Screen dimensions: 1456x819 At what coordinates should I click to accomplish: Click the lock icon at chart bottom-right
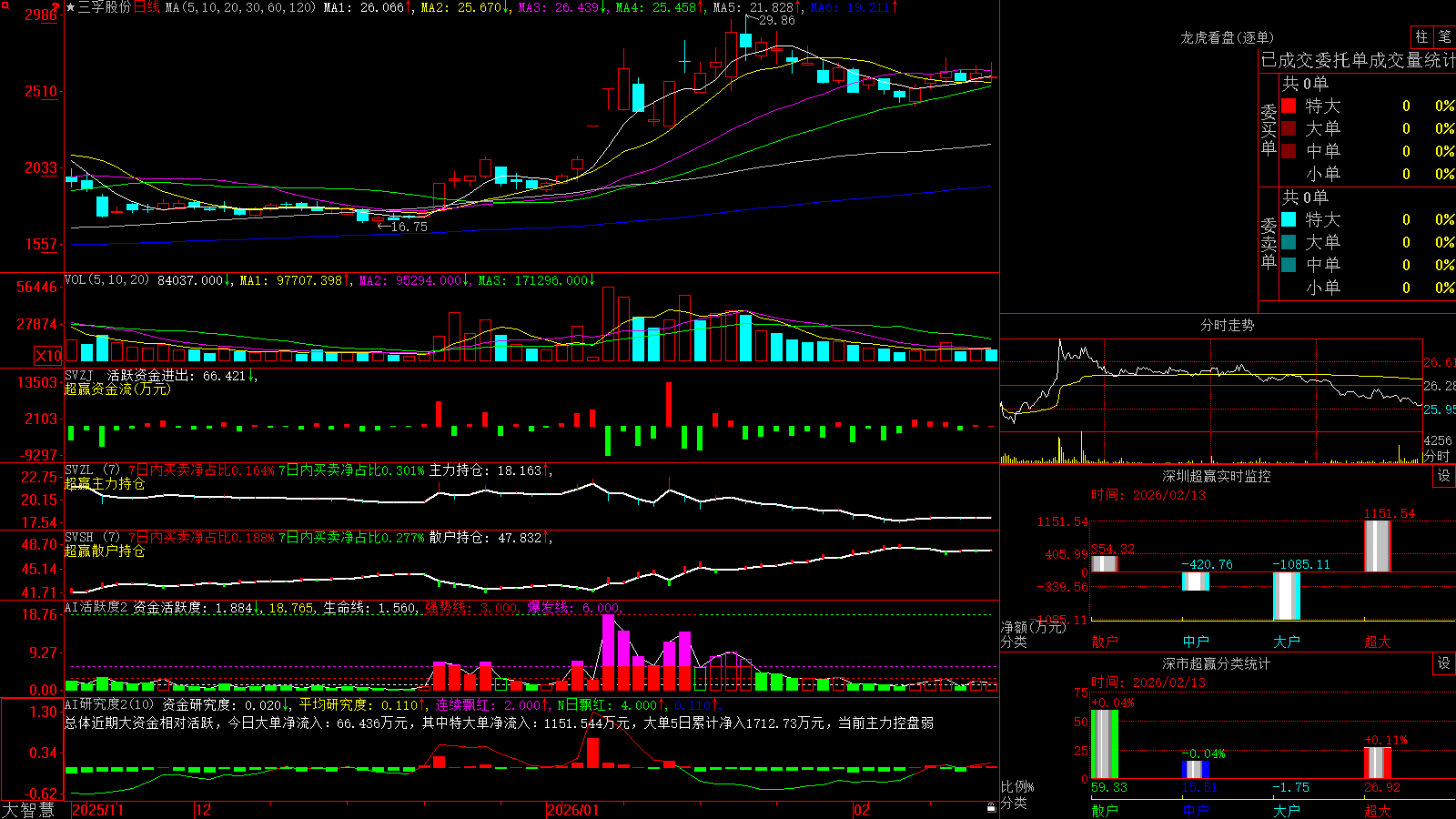tap(991, 808)
